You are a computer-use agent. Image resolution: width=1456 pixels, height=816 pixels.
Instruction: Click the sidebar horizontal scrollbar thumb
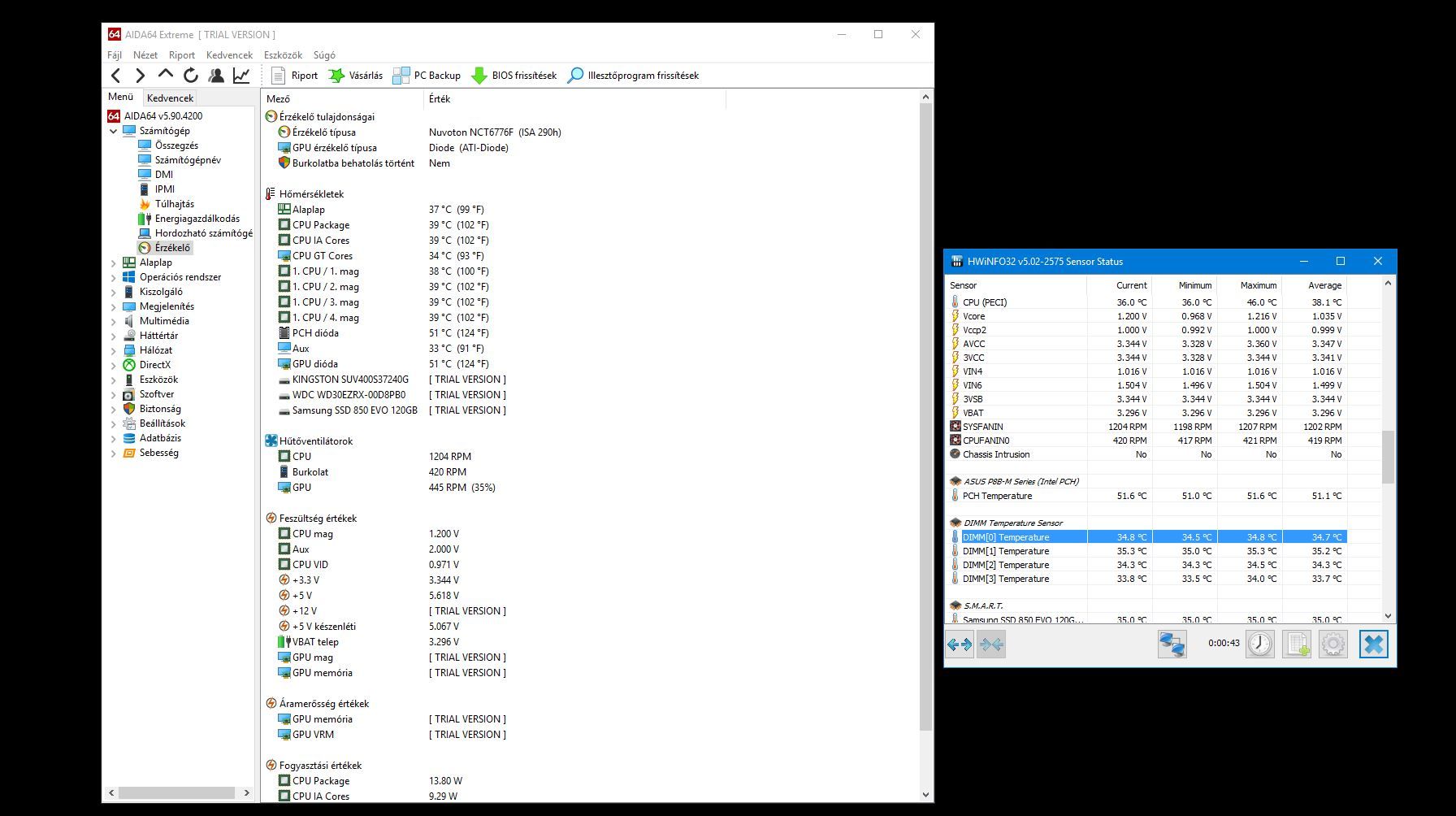[176, 792]
